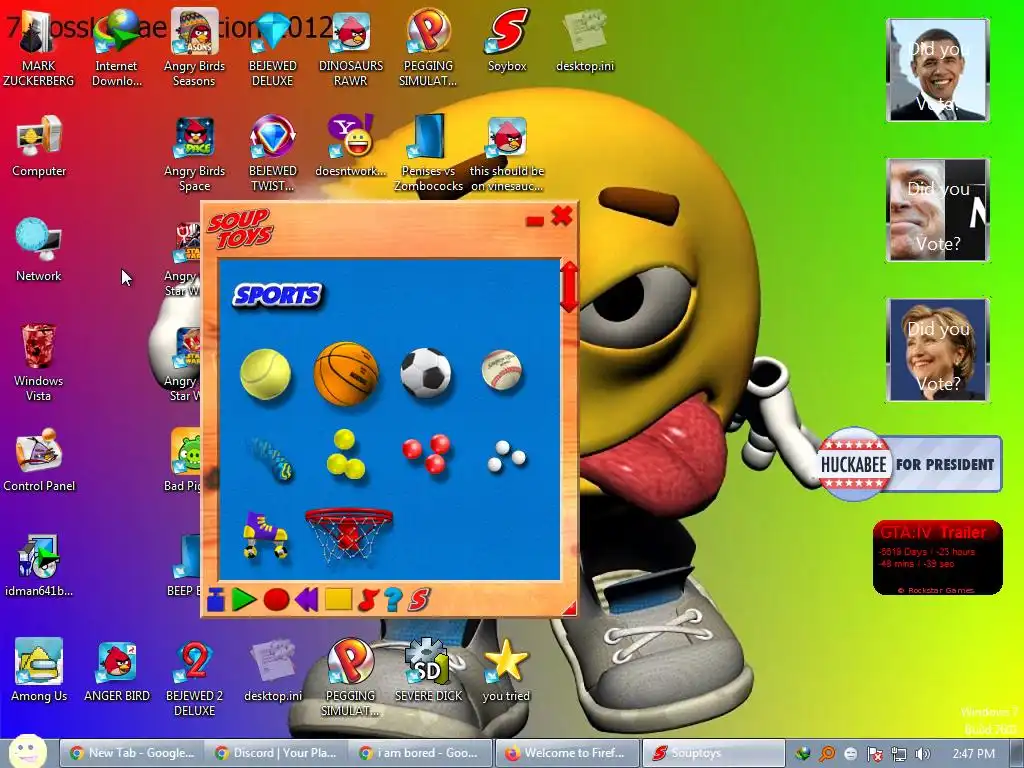Screen dimensions: 1024x768
Task: Click the volume speaker tray icon
Action: 923,754
